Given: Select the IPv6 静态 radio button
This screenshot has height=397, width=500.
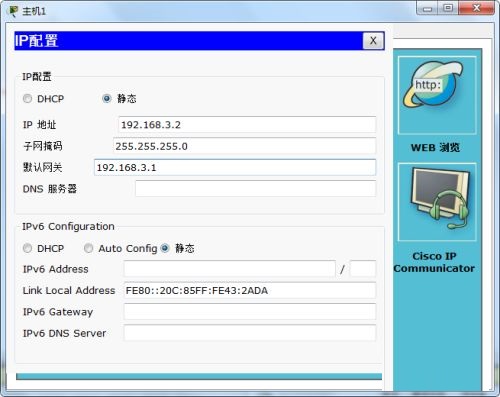Looking at the screenshot, I should [165, 248].
